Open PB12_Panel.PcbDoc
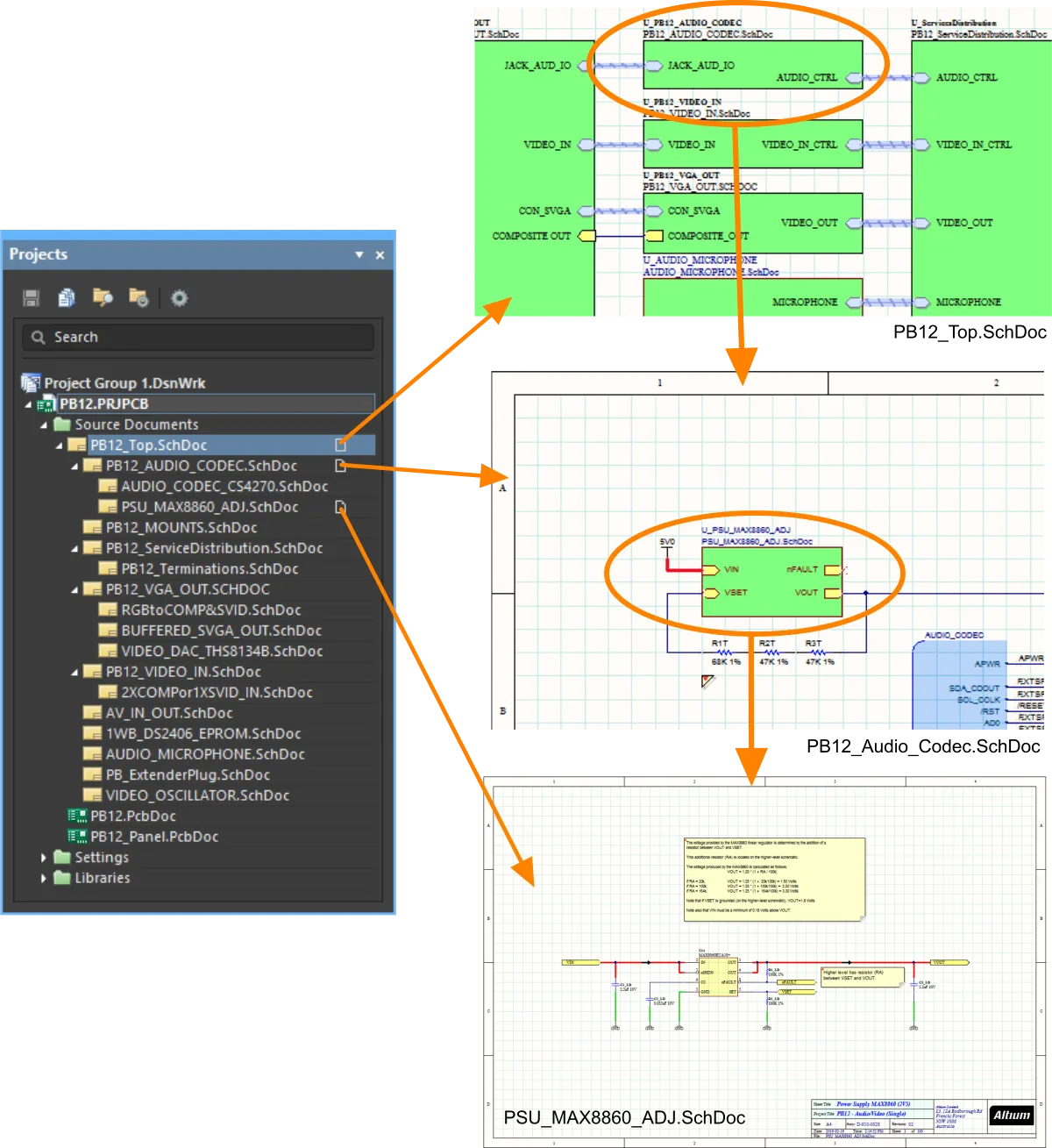This screenshot has height=1148, width=1052. click(x=154, y=837)
